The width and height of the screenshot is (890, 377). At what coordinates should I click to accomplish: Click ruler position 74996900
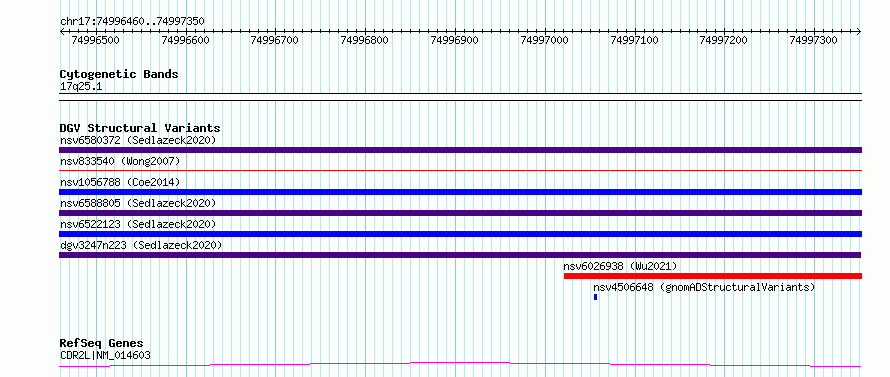[x=455, y=40]
